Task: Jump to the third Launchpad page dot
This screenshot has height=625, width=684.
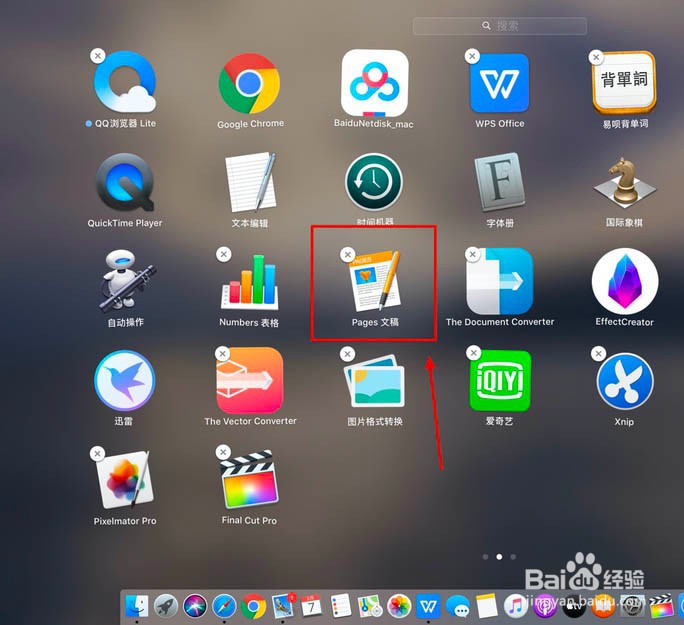Action: 513,557
